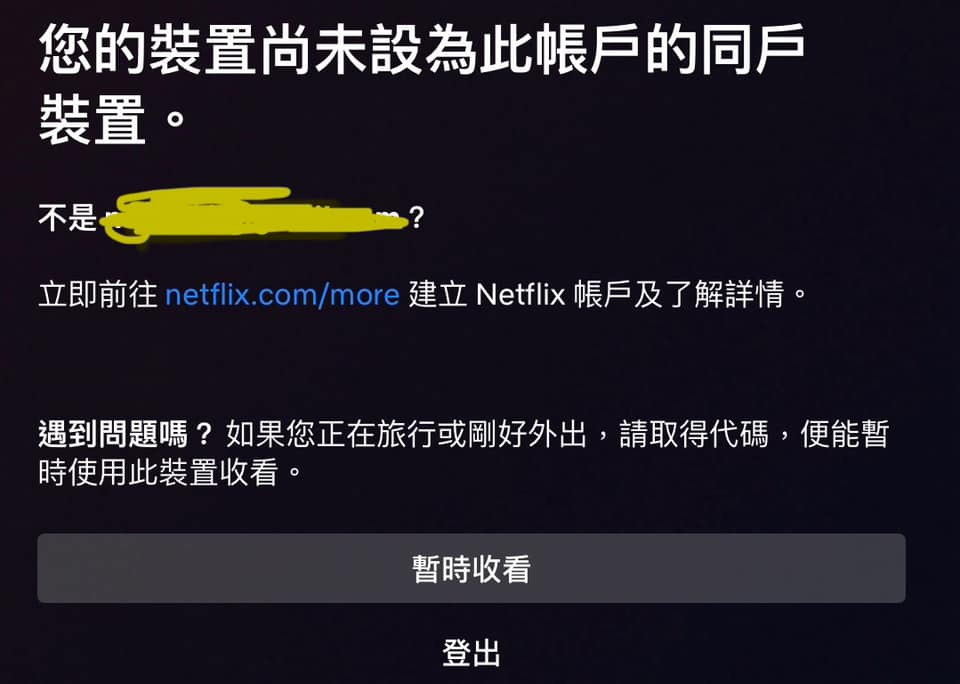
Task: Tap the 暫時收看 button
Action: [471, 568]
